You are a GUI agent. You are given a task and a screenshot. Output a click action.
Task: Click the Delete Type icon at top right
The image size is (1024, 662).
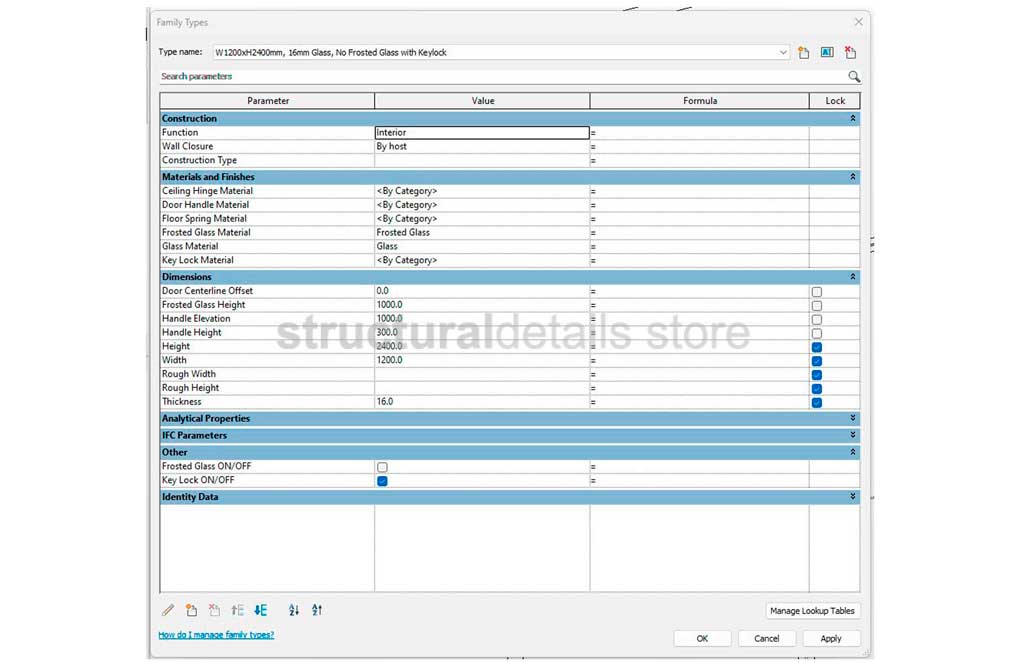pos(850,52)
